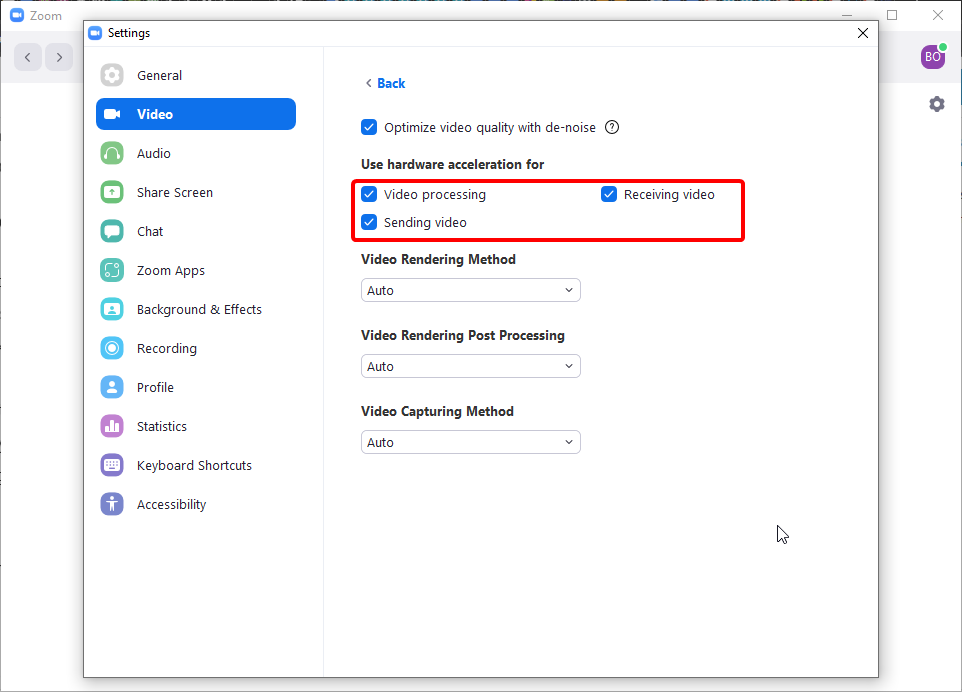Maximize the main Zoom window
Viewport: 962px width, 692px height.
pos(892,15)
